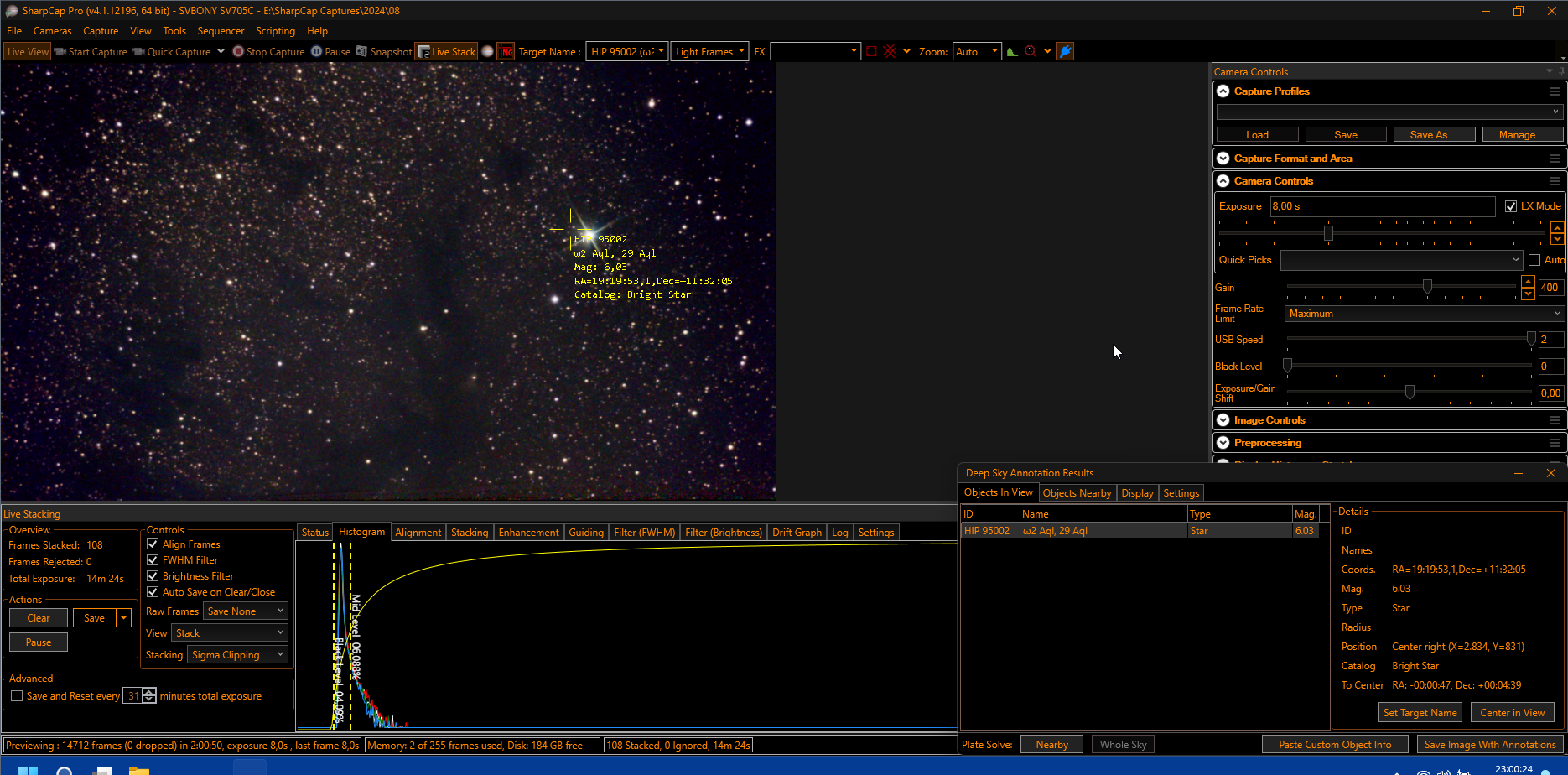Open the Capture Profiles section menu icon
This screenshot has width=1568, height=775.
tap(1555, 91)
